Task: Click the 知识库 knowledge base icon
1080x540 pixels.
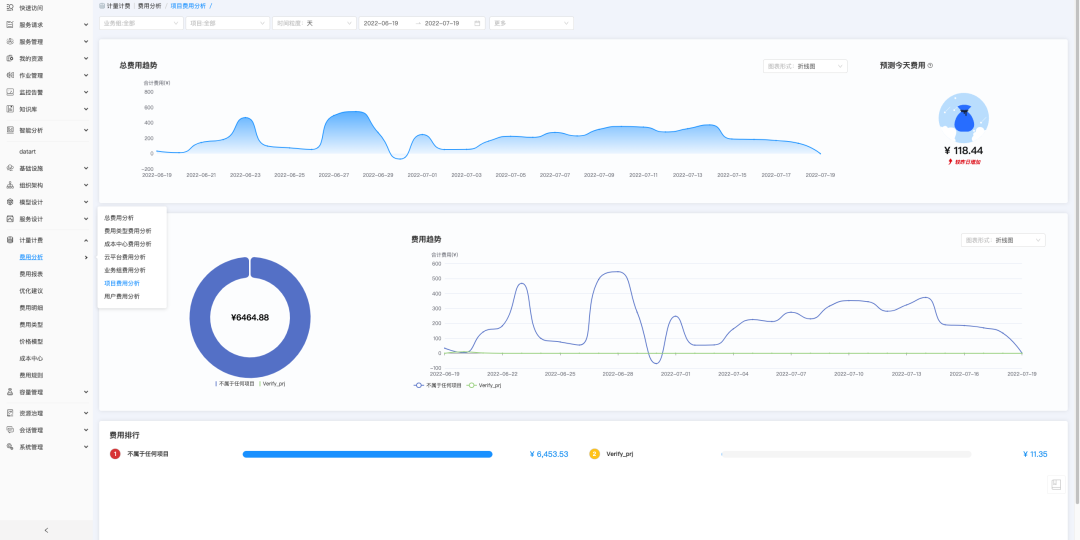Action: [10, 109]
